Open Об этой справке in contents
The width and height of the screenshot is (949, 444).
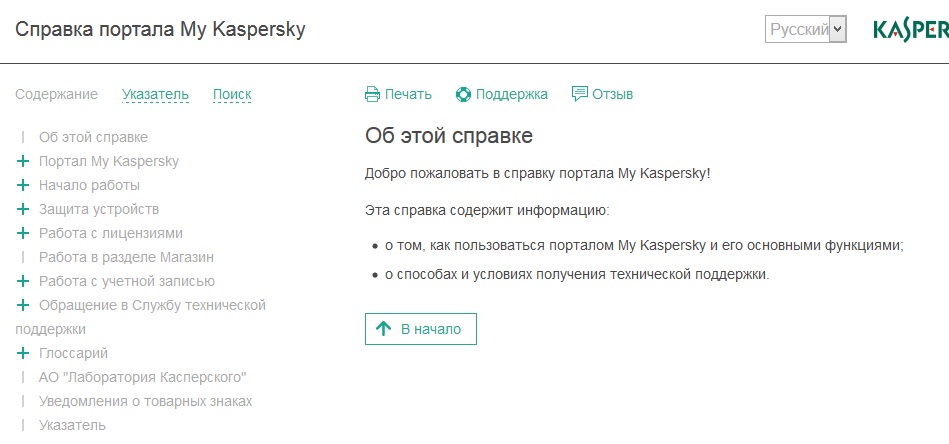pyautogui.click(x=93, y=137)
